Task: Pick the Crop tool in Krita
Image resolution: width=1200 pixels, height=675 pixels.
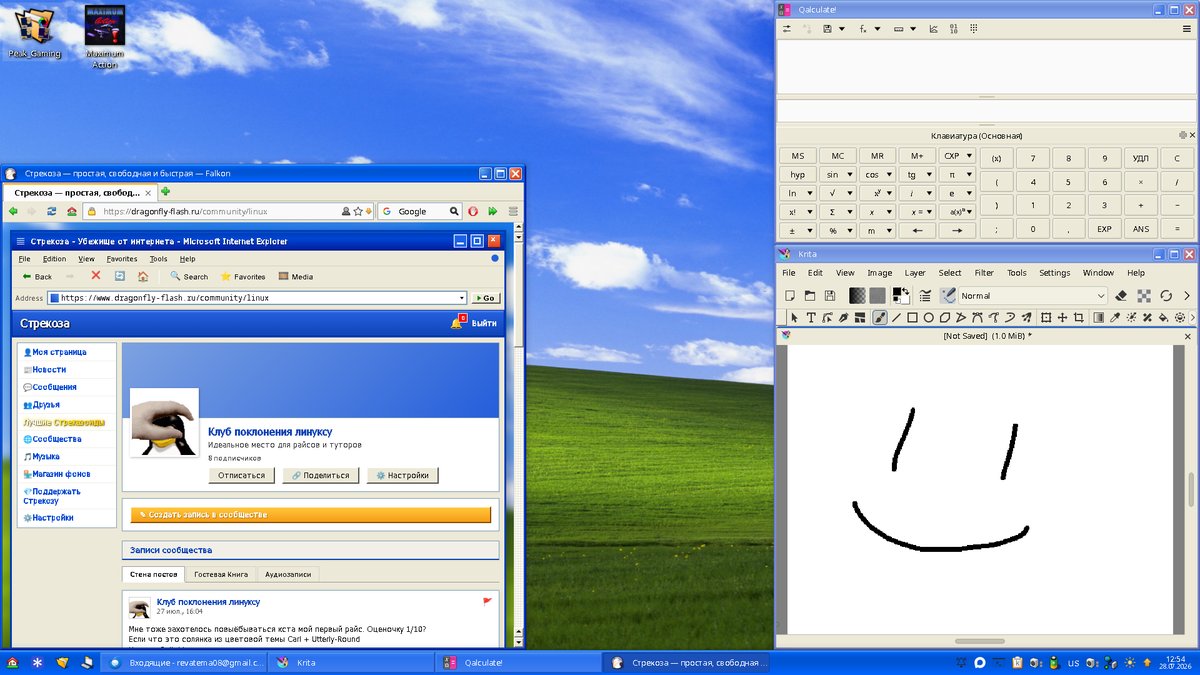Action: pos(1078,318)
